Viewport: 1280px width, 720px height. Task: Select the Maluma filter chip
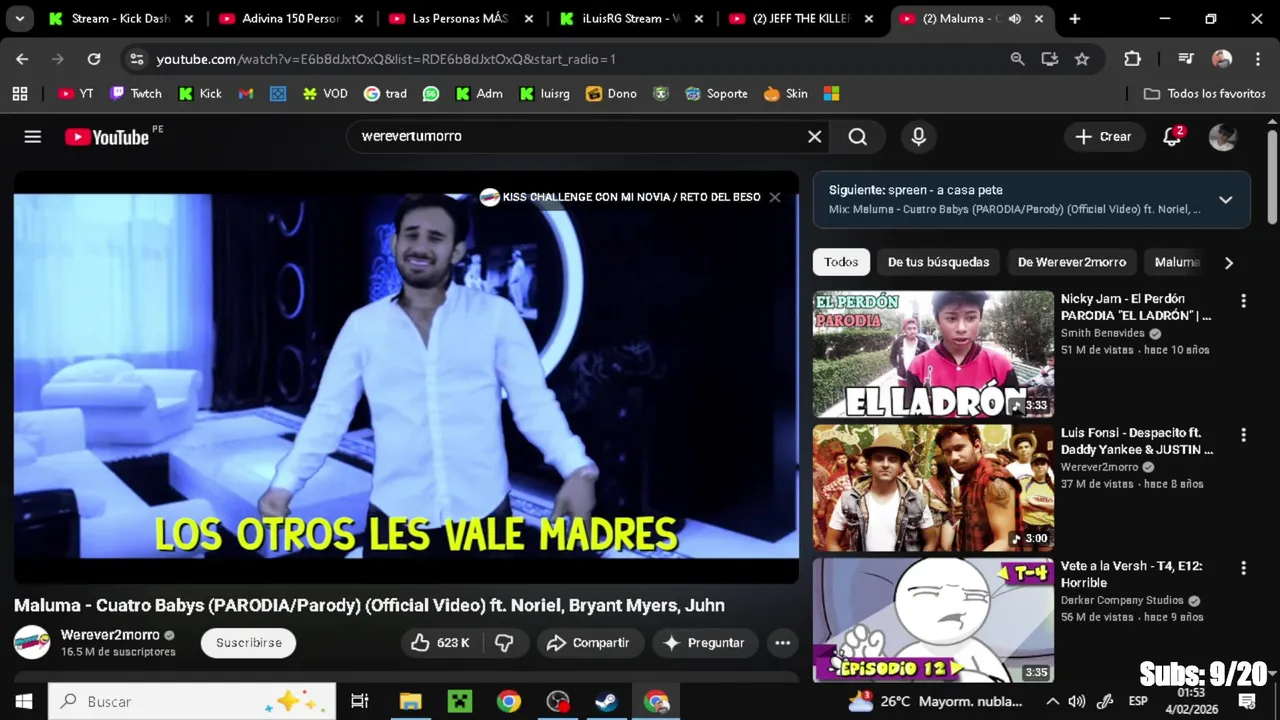coord(1177,263)
